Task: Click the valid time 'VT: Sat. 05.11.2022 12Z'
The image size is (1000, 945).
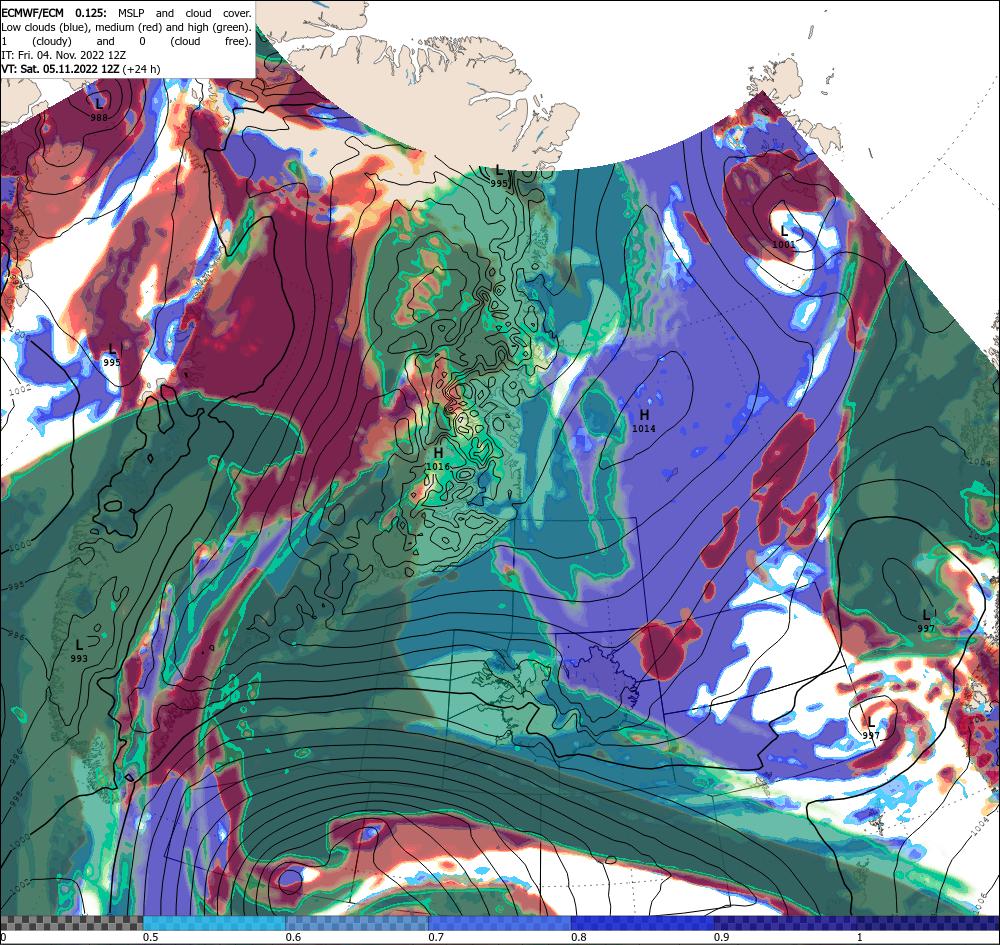Action: click(60, 69)
